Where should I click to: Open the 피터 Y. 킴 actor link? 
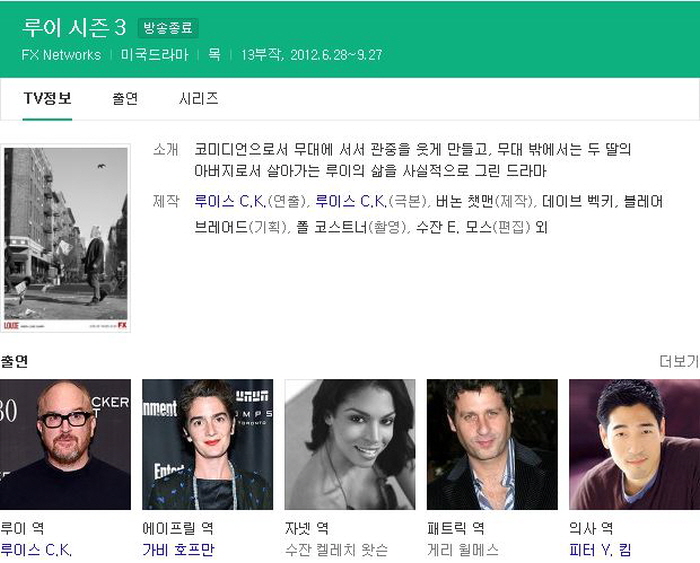tap(600, 550)
